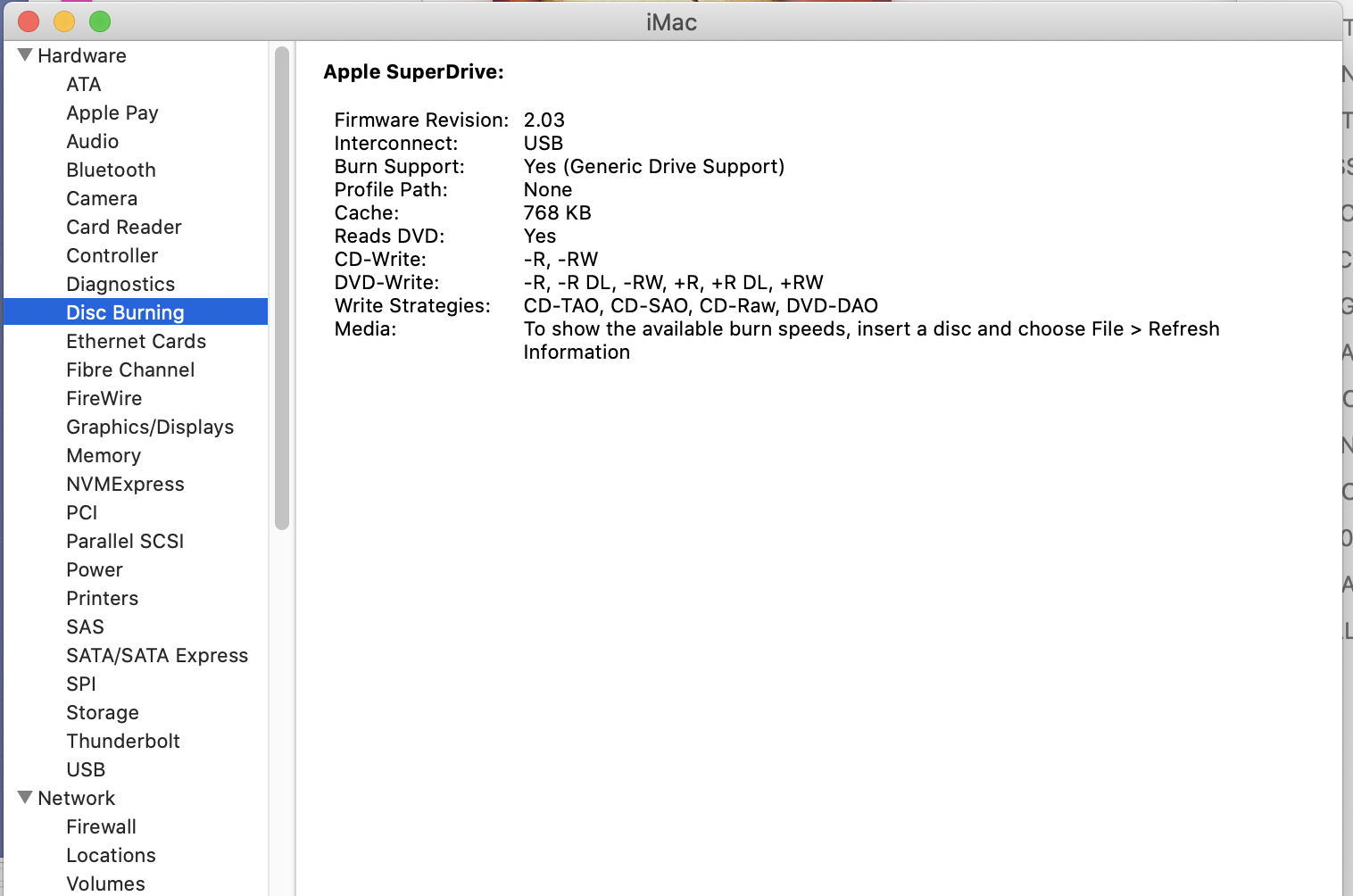Select PCI in the sidebar
This screenshot has width=1353, height=896.
[82, 512]
